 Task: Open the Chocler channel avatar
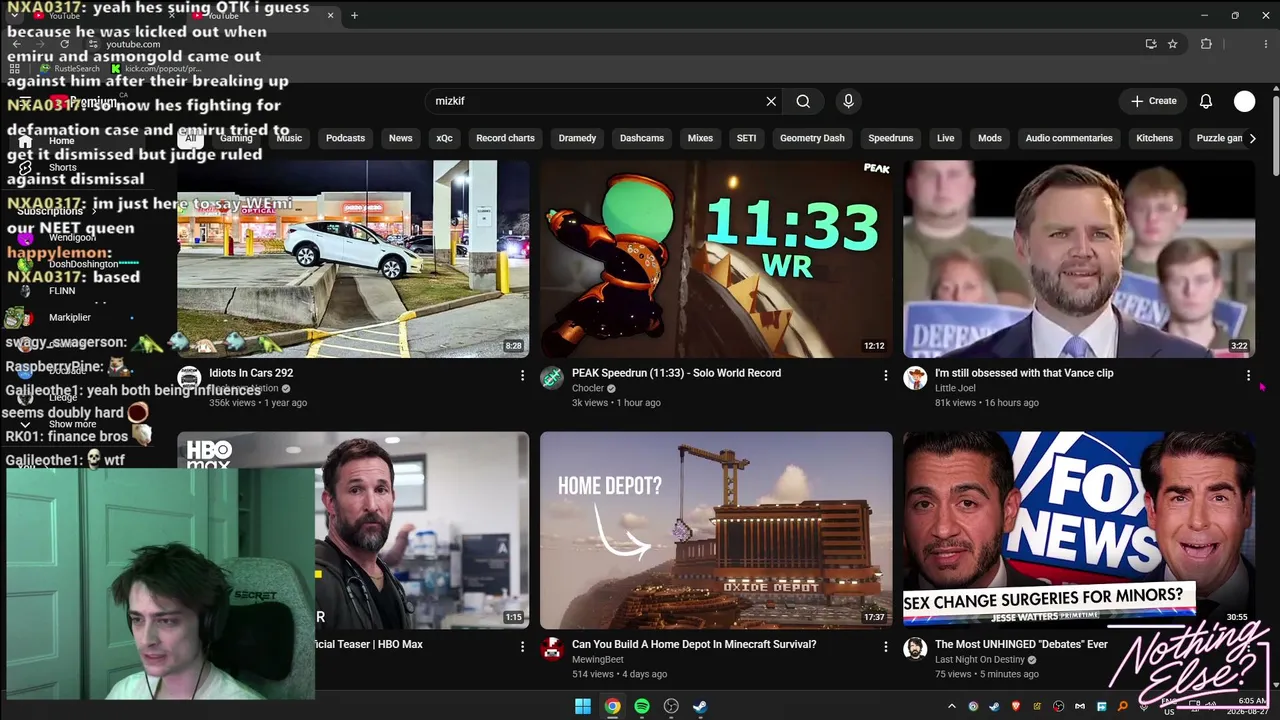[552, 378]
